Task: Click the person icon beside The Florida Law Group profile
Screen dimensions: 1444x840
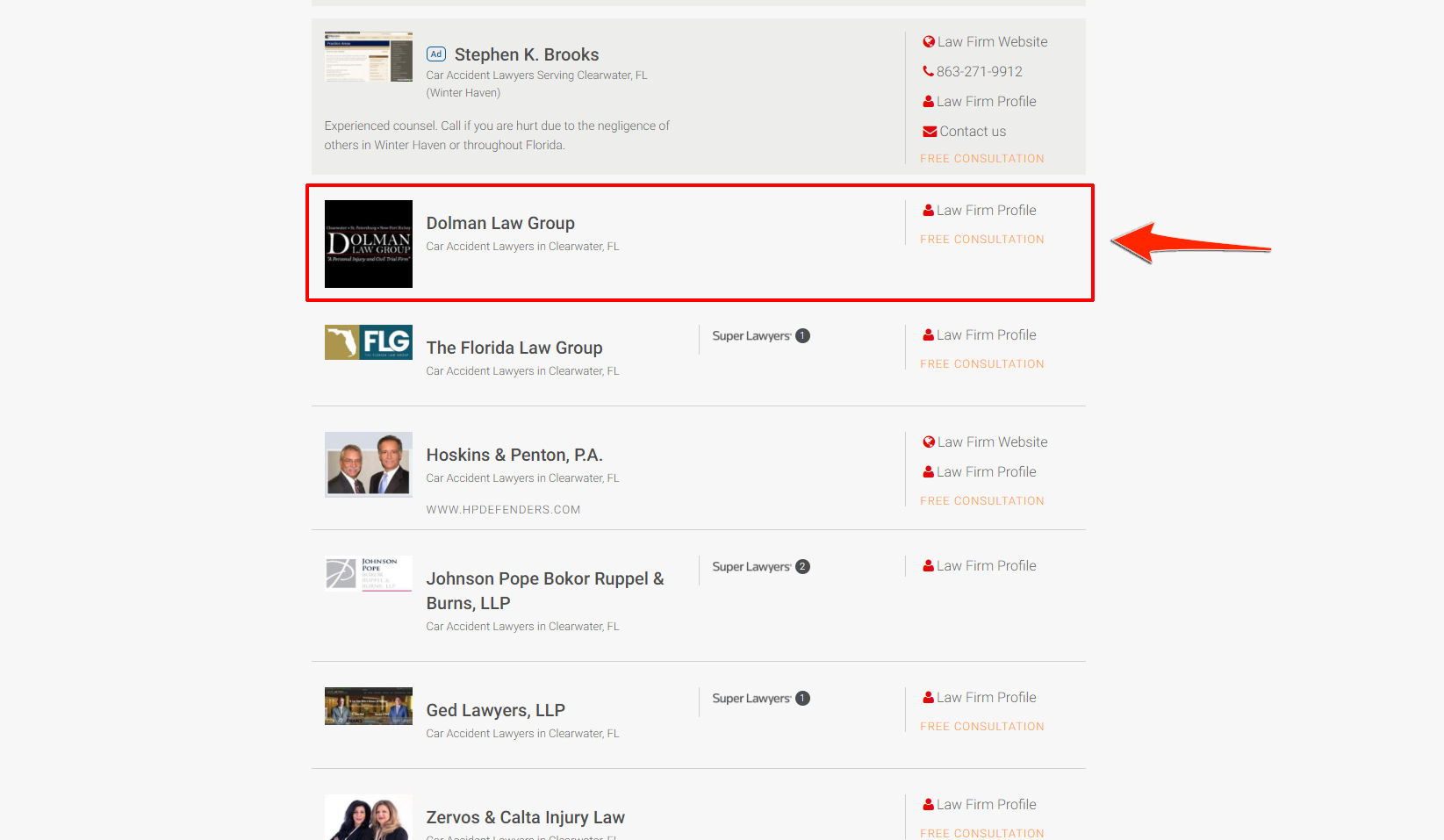Action: [x=928, y=334]
